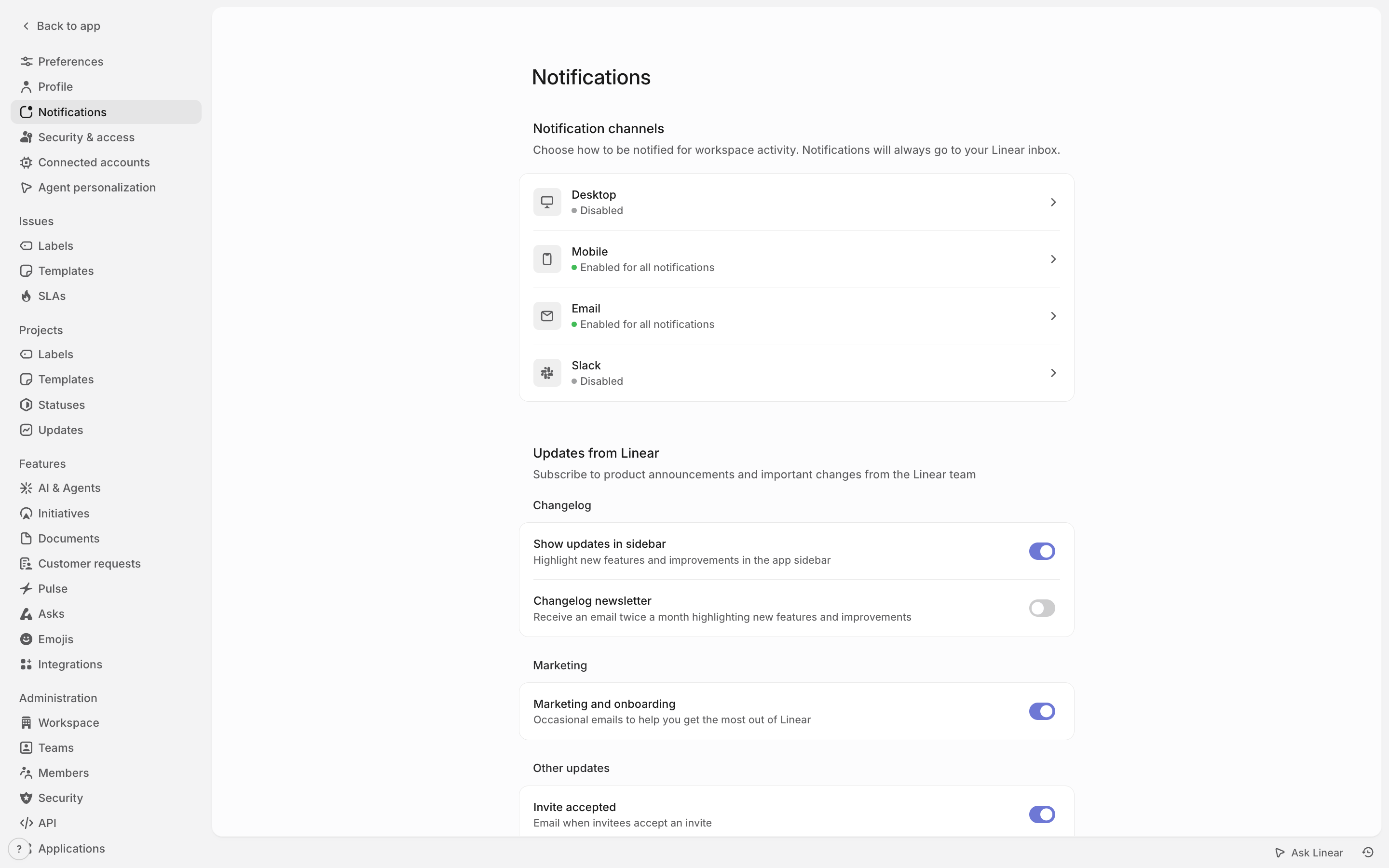Open Connected accounts settings

click(106, 163)
